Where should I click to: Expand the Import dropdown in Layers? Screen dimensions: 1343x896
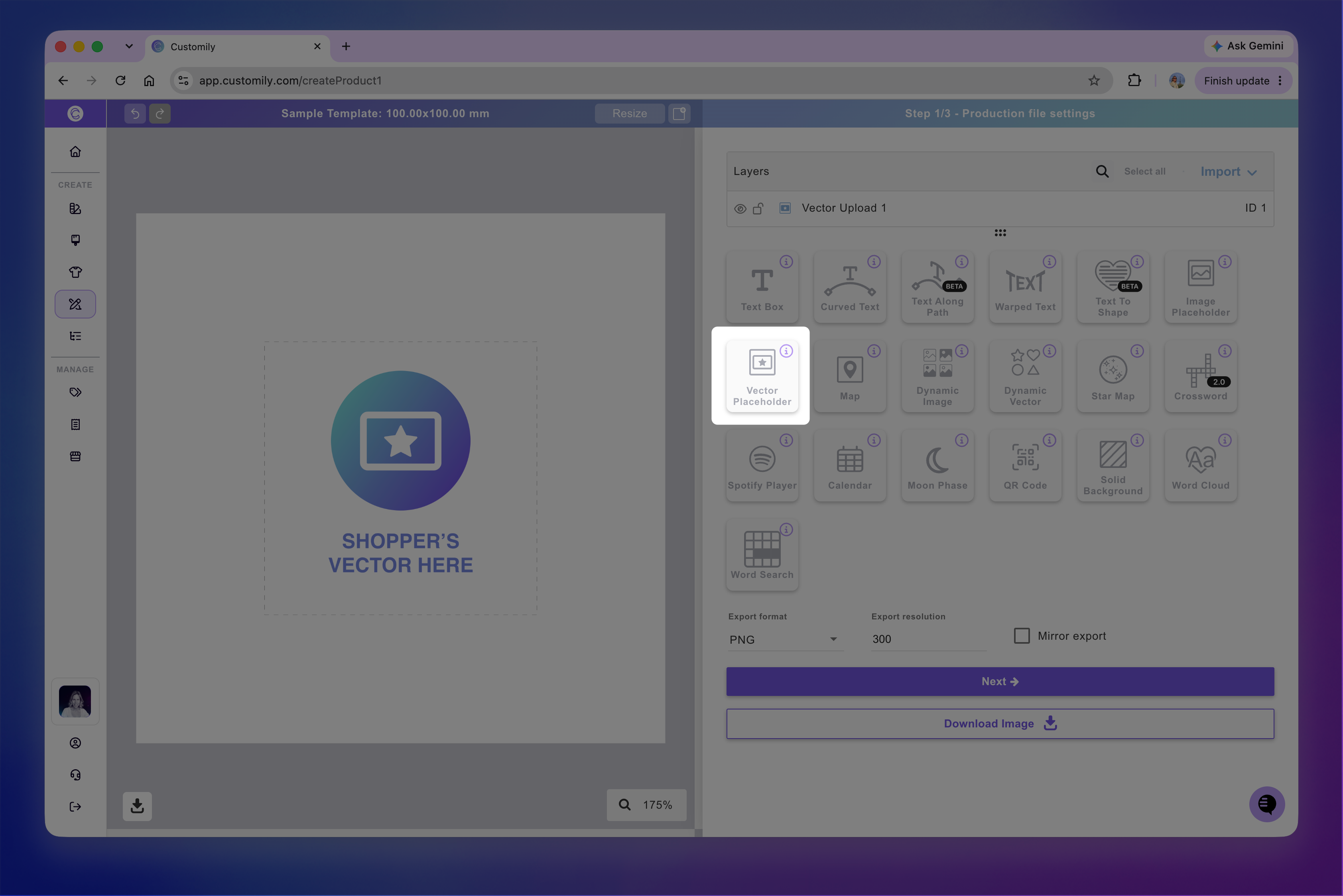click(x=1228, y=171)
